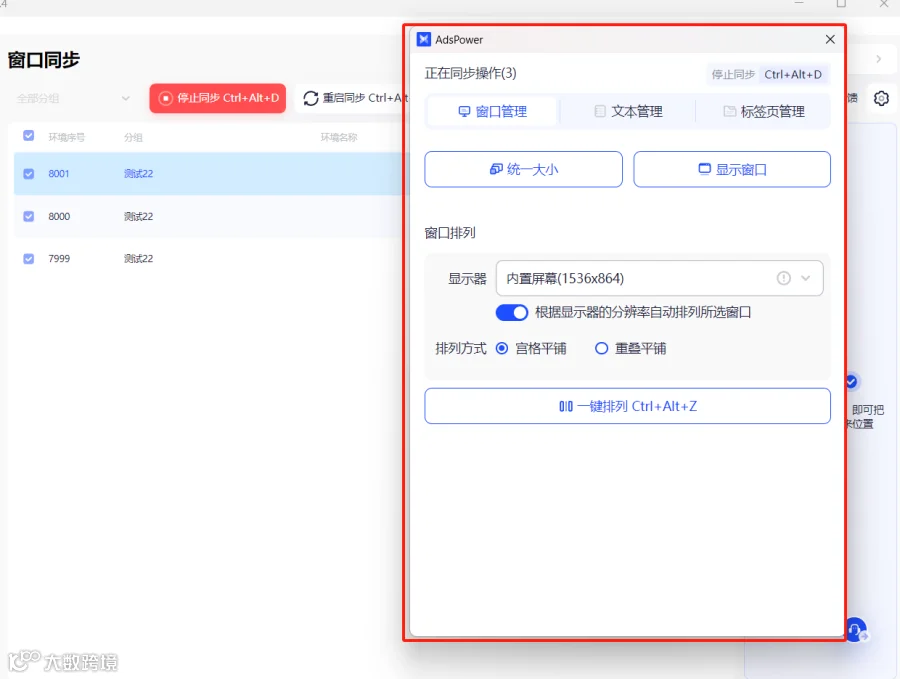Click the 停止同步 Ctrl+Alt+D shortcut in dialog
Screen dimensions: 900x679
(x=767, y=75)
